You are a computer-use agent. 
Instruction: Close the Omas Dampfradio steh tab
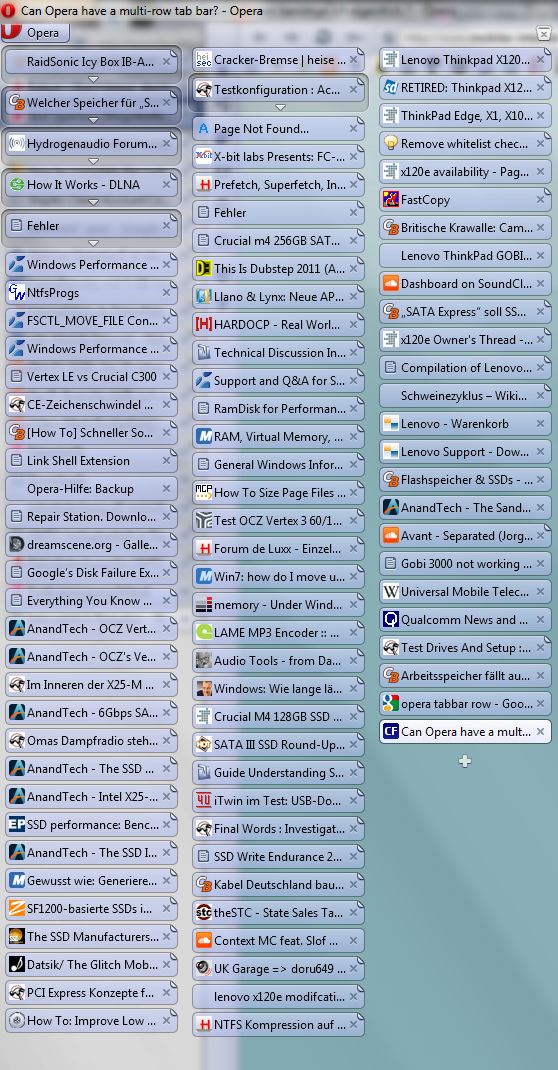click(166, 740)
